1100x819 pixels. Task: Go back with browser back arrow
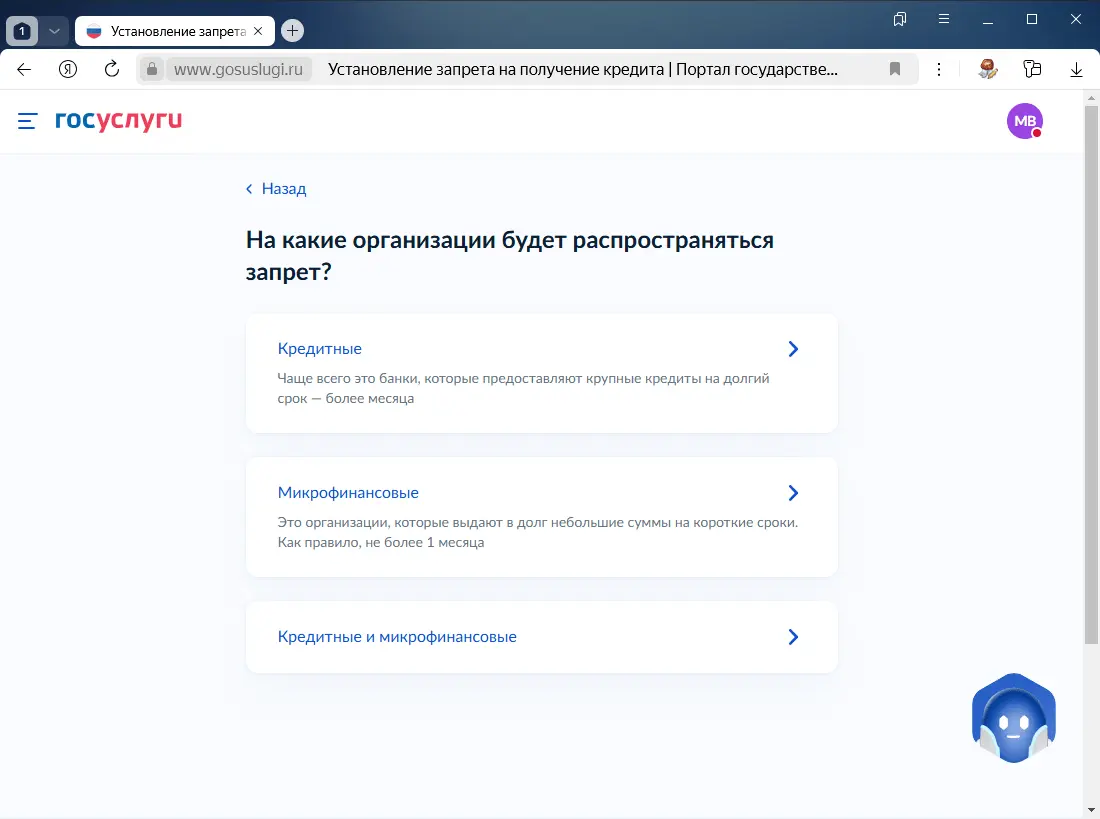[24, 69]
